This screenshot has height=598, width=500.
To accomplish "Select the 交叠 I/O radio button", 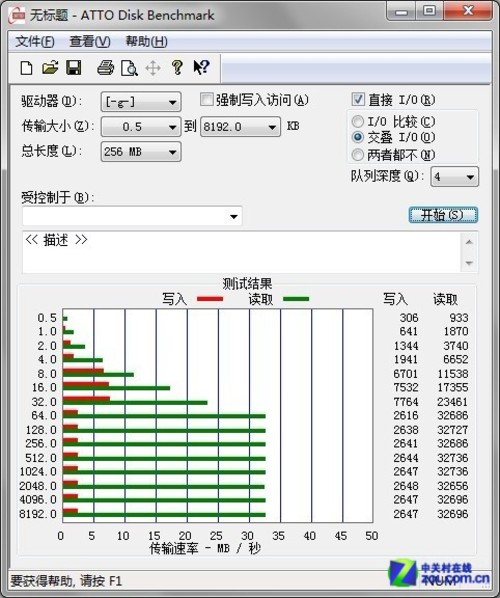I will coord(357,137).
